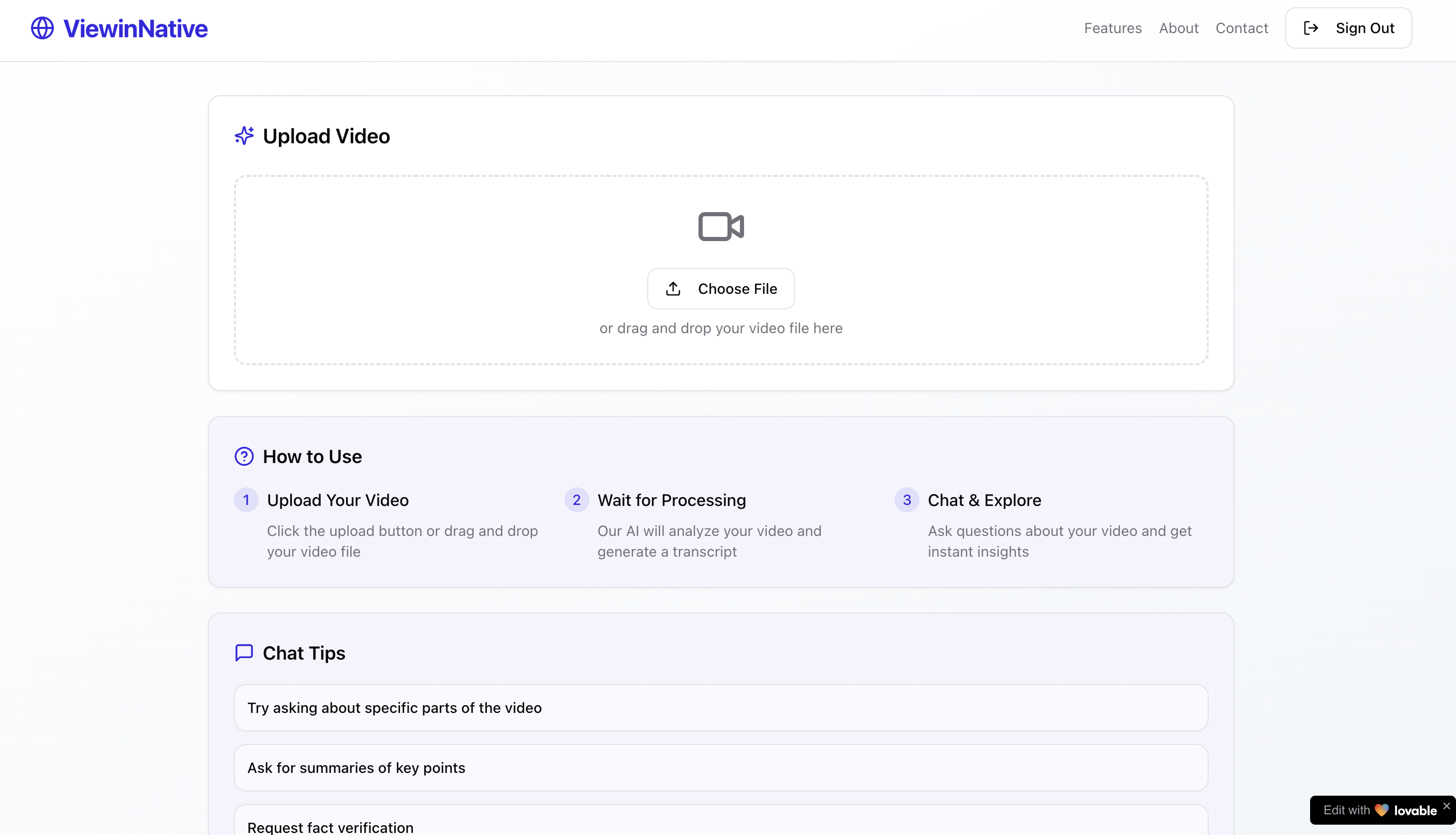Open the Features navigation link

(1112, 28)
